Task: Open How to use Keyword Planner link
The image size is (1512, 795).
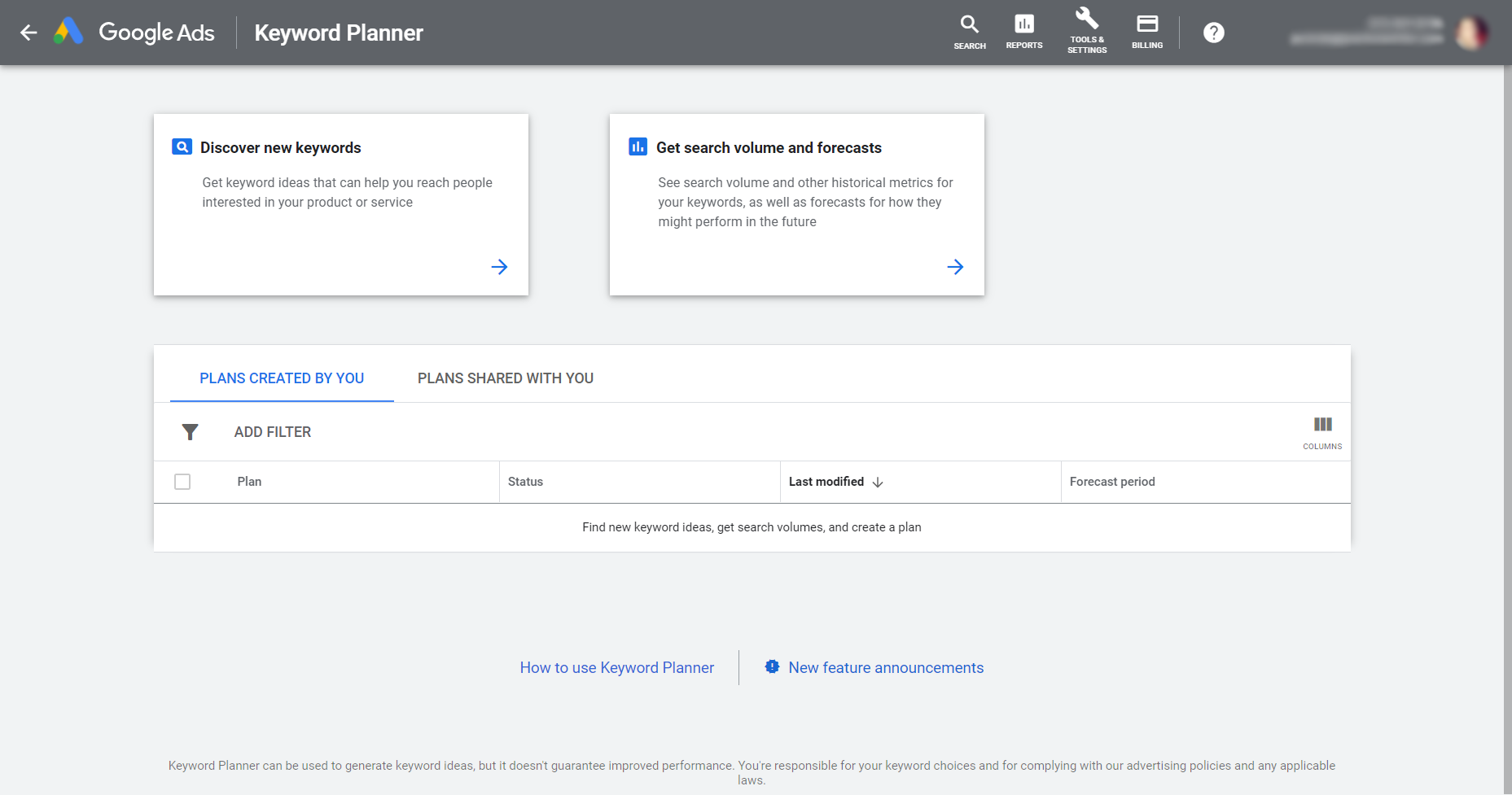Action: (617, 667)
